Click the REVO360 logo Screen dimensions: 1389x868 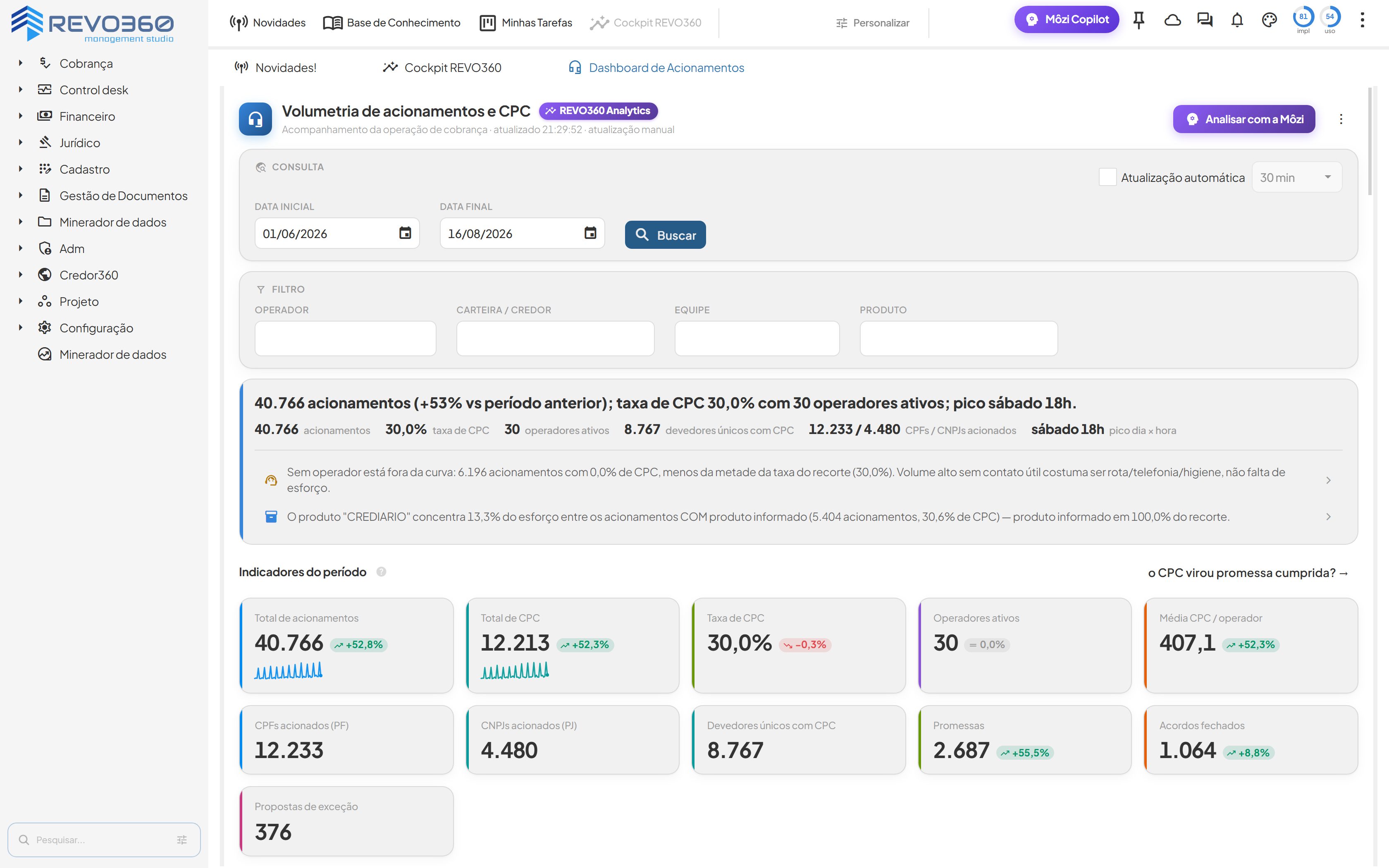(x=92, y=24)
